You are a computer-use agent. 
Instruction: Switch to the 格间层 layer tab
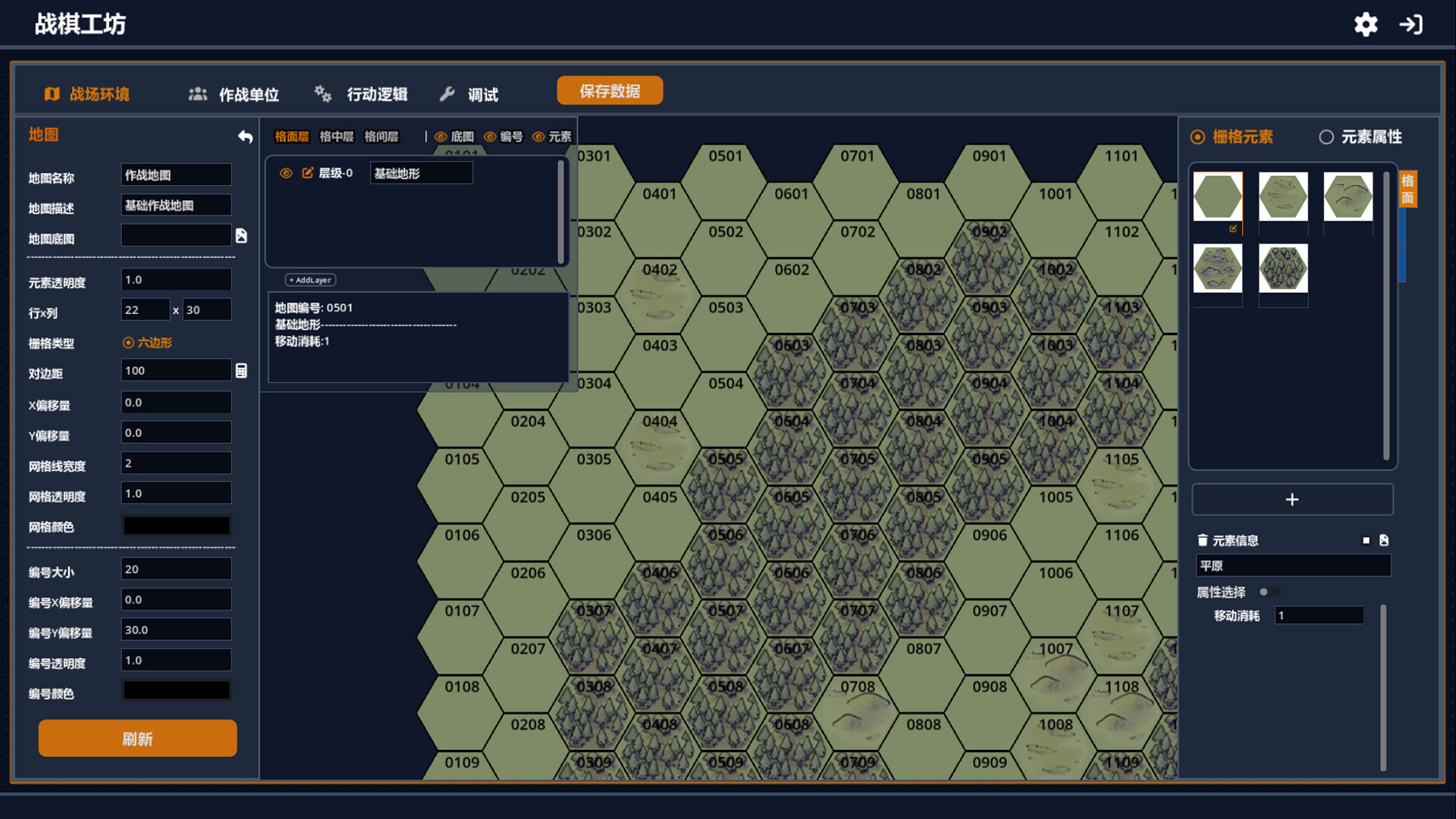[x=381, y=136]
